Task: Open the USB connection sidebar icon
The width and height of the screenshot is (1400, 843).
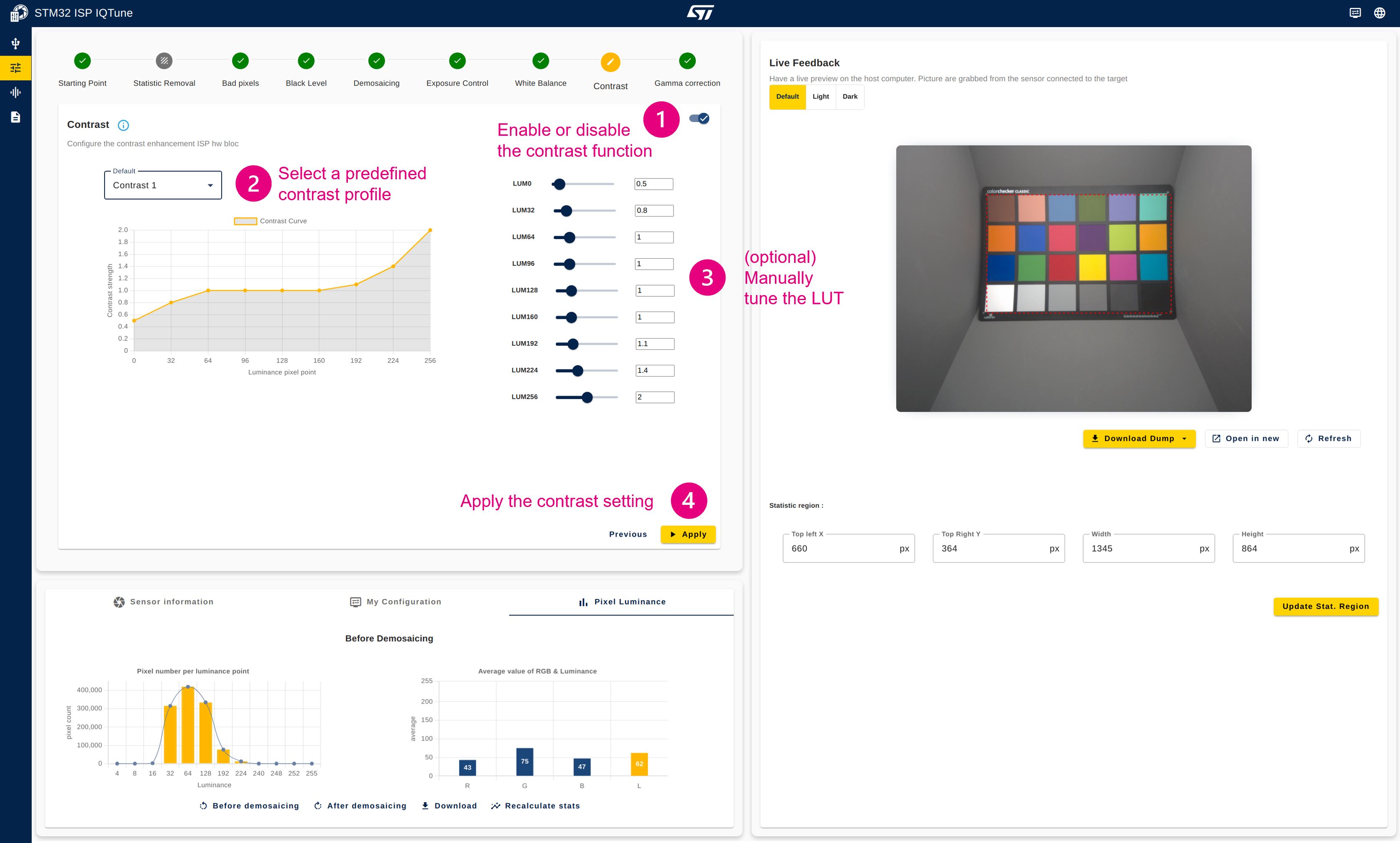Action: click(x=15, y=43)
